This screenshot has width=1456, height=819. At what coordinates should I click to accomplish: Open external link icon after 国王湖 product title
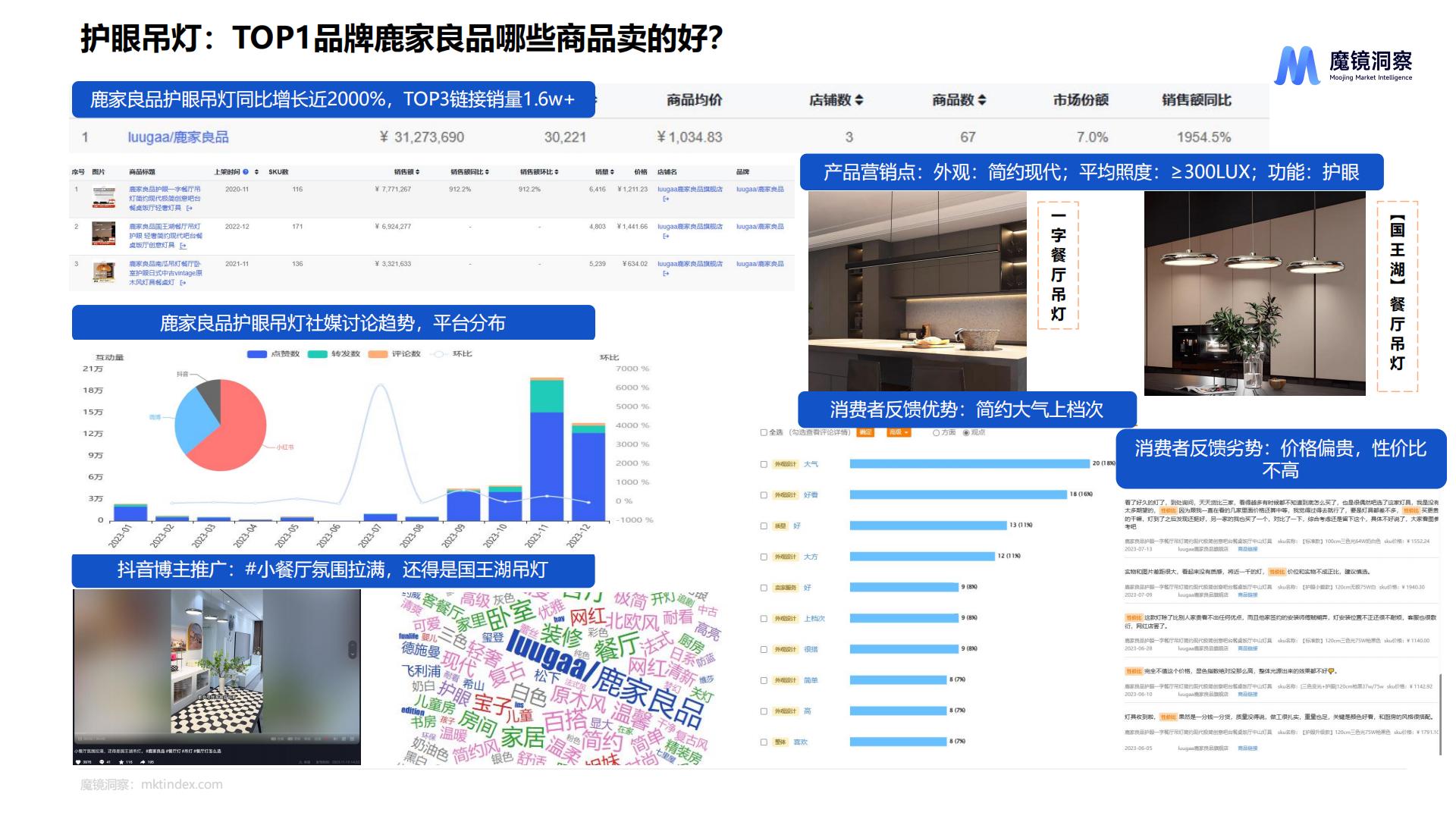click(x=184, y=246)
